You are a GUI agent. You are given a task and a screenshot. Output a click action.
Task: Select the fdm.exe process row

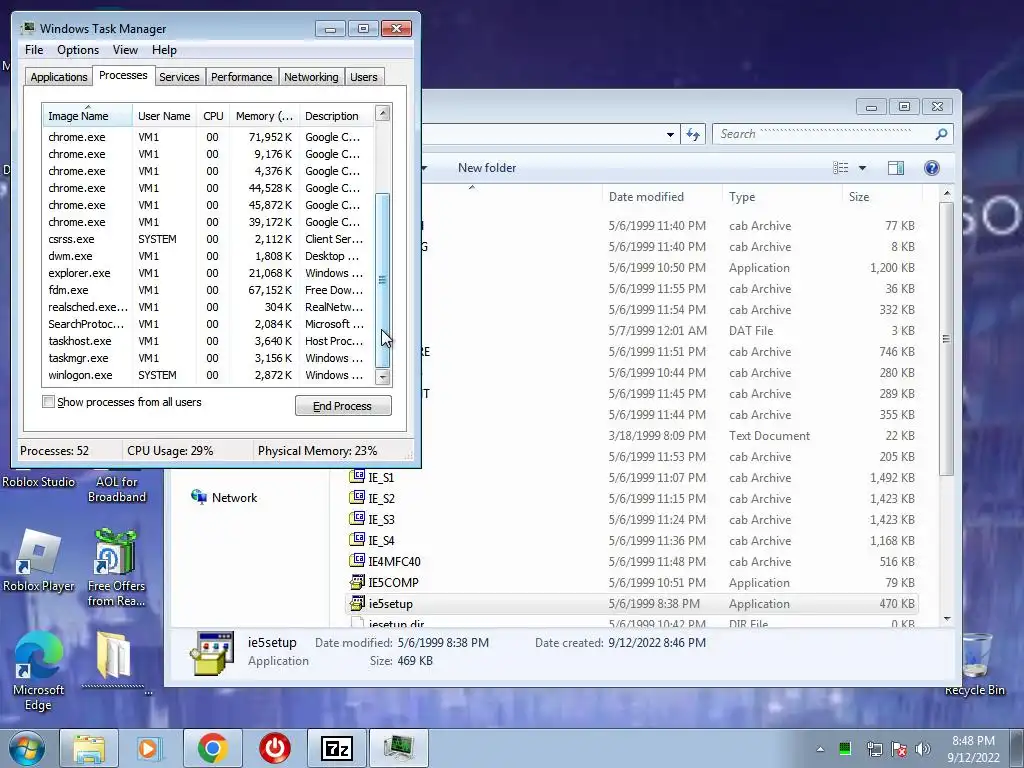pos(208,290)
